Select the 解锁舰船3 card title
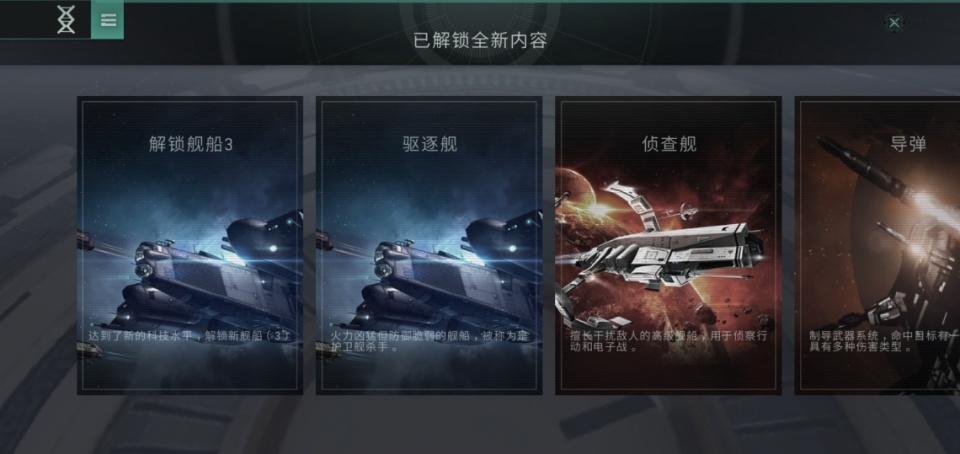This screenshot has height=454, width=960. (x=190, y=144)
